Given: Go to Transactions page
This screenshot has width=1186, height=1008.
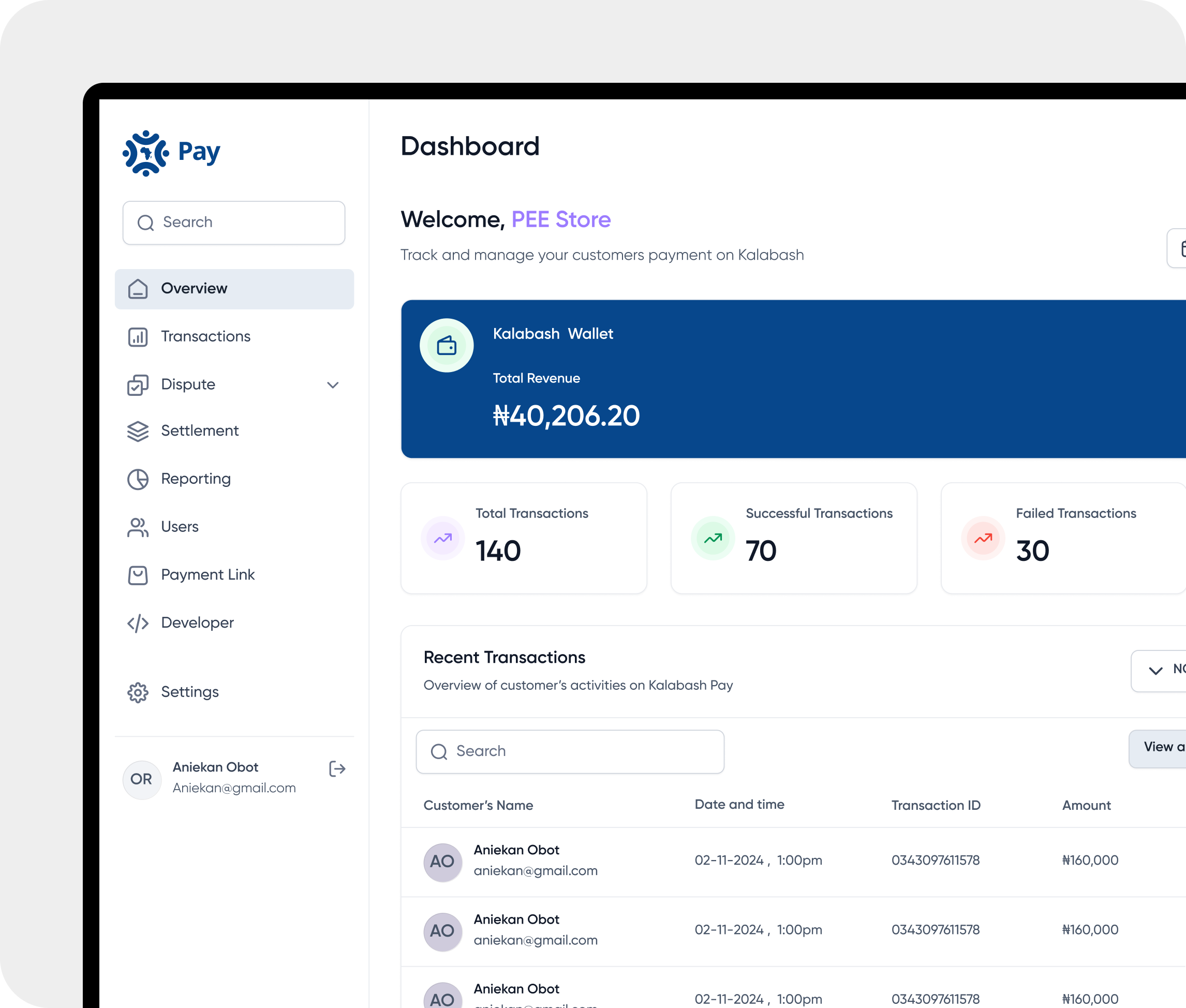Looking at the screenshot, I should click(x=234, y=337).
